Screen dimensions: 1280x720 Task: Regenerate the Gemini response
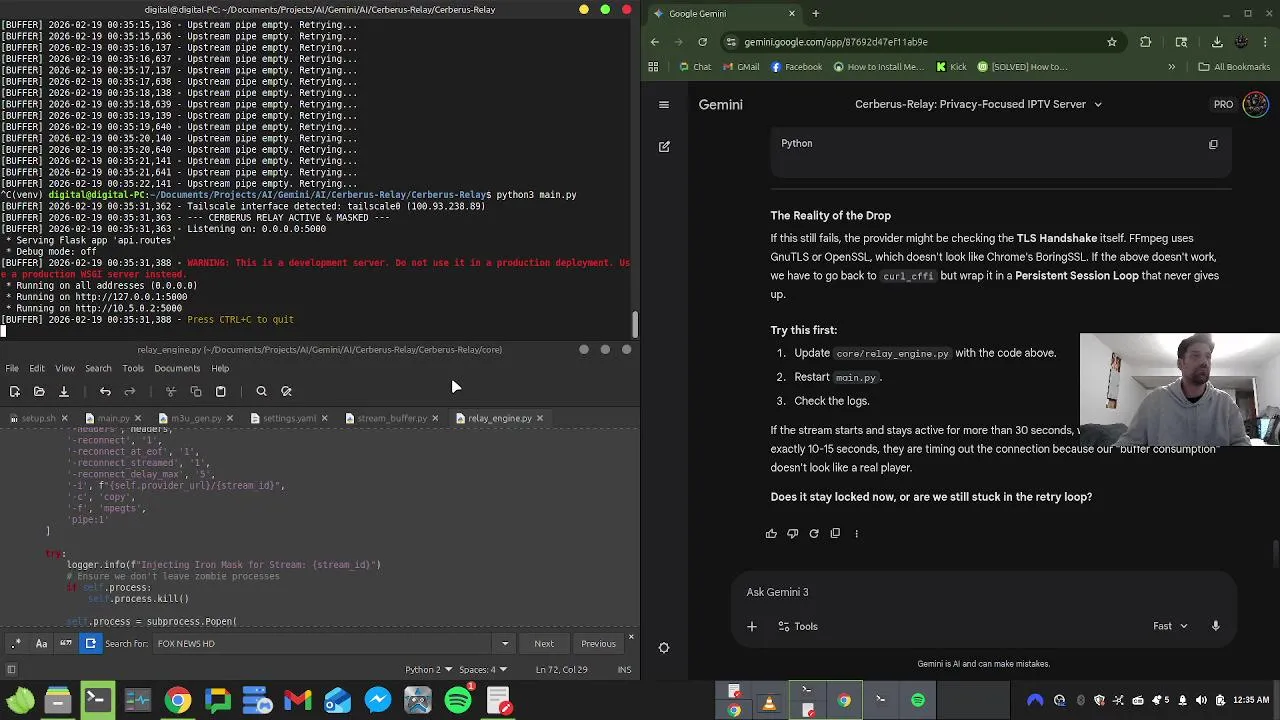pyautogui.click(x=814, y=533)
